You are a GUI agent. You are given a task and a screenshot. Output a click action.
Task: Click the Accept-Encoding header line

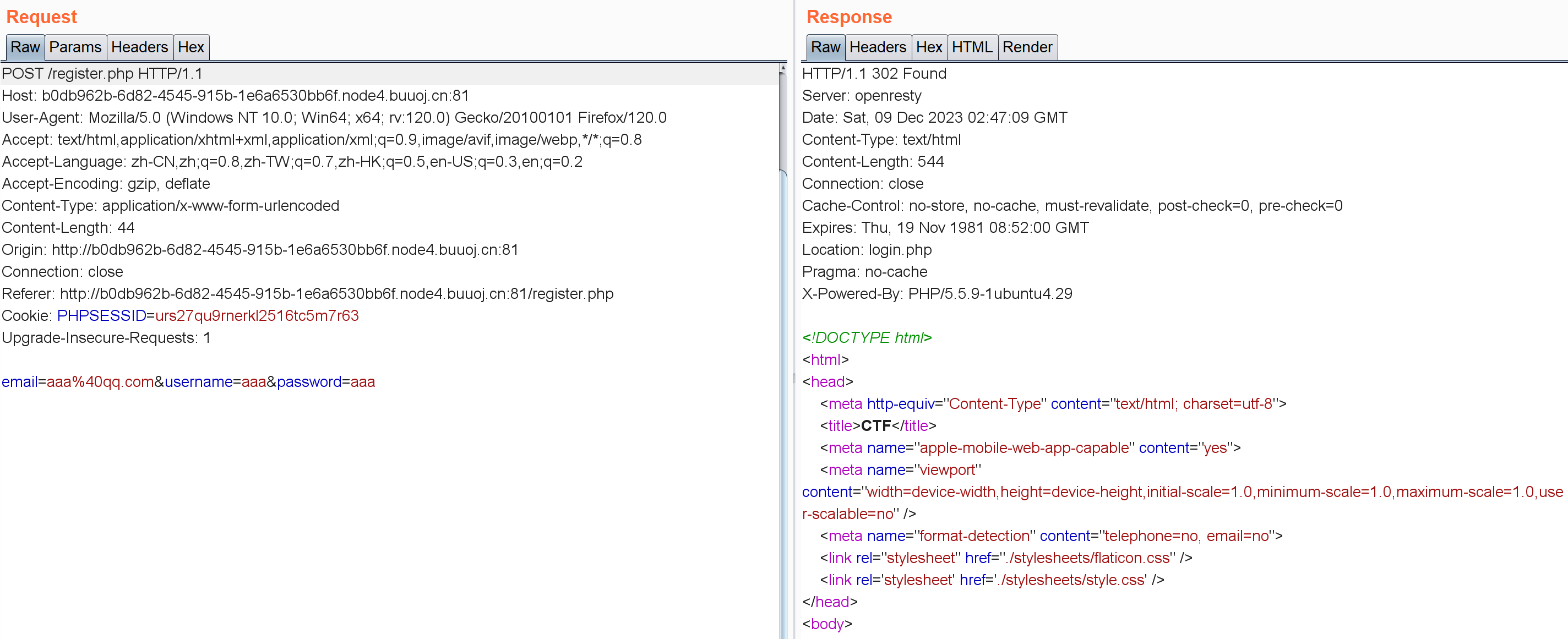(x=106, y=183)
